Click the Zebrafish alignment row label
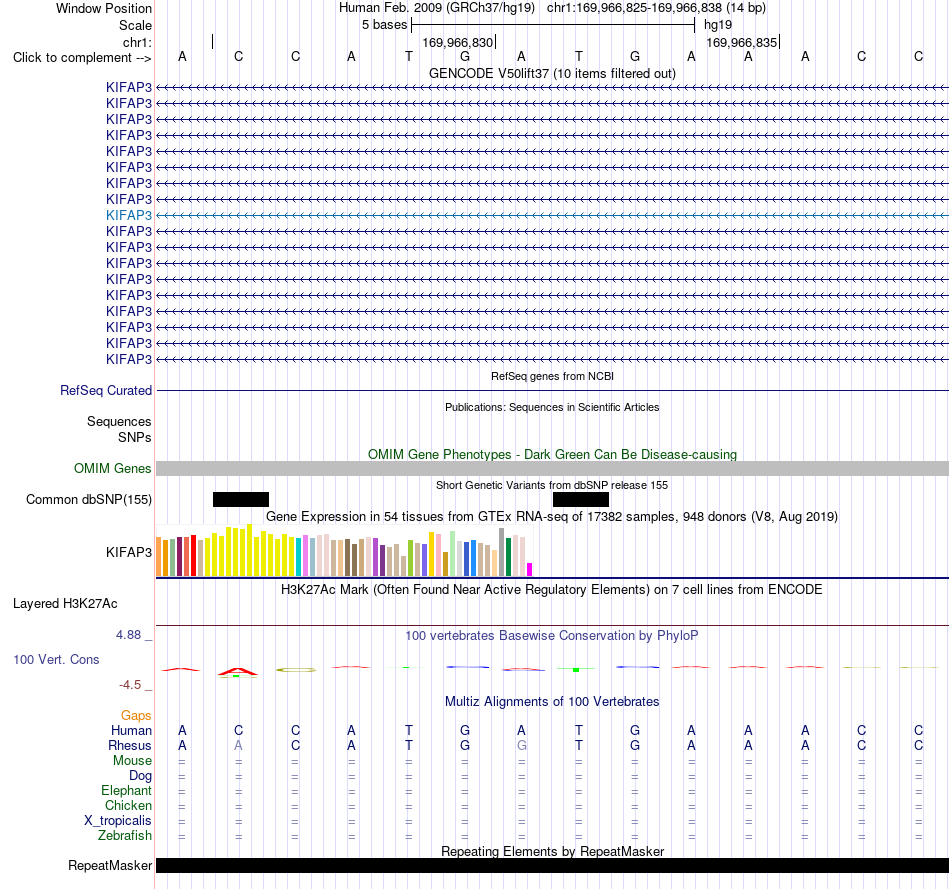Screen dimensions: 950x889 [125, 835]
